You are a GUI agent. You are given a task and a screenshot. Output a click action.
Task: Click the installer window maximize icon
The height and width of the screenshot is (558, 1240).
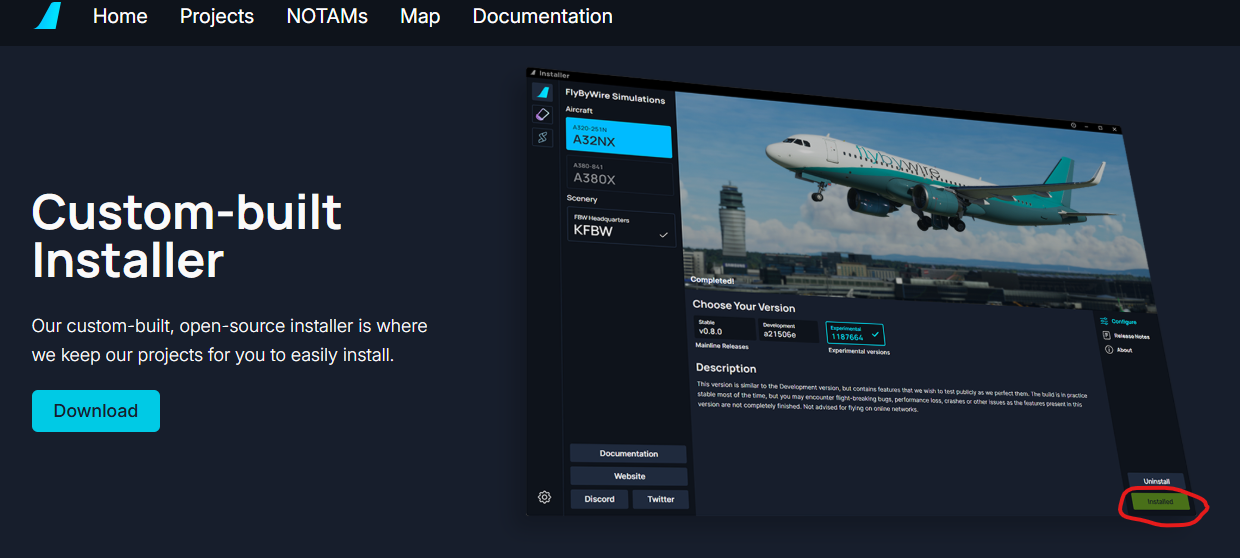1100,128
